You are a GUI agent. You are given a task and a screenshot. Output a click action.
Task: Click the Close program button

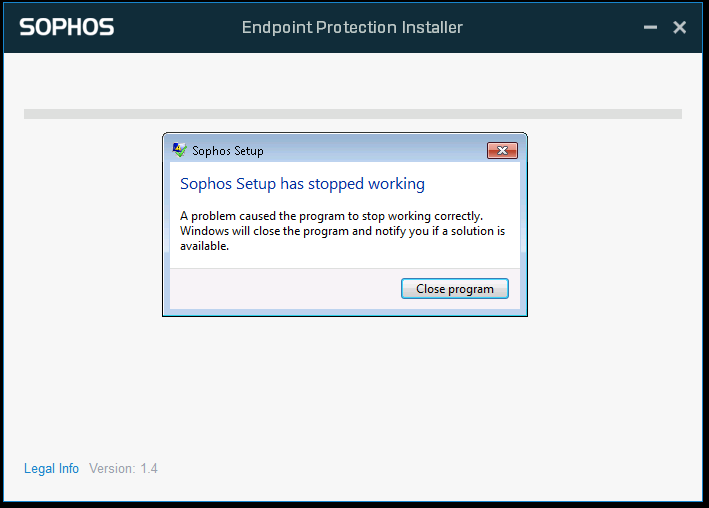pos(455,289)
